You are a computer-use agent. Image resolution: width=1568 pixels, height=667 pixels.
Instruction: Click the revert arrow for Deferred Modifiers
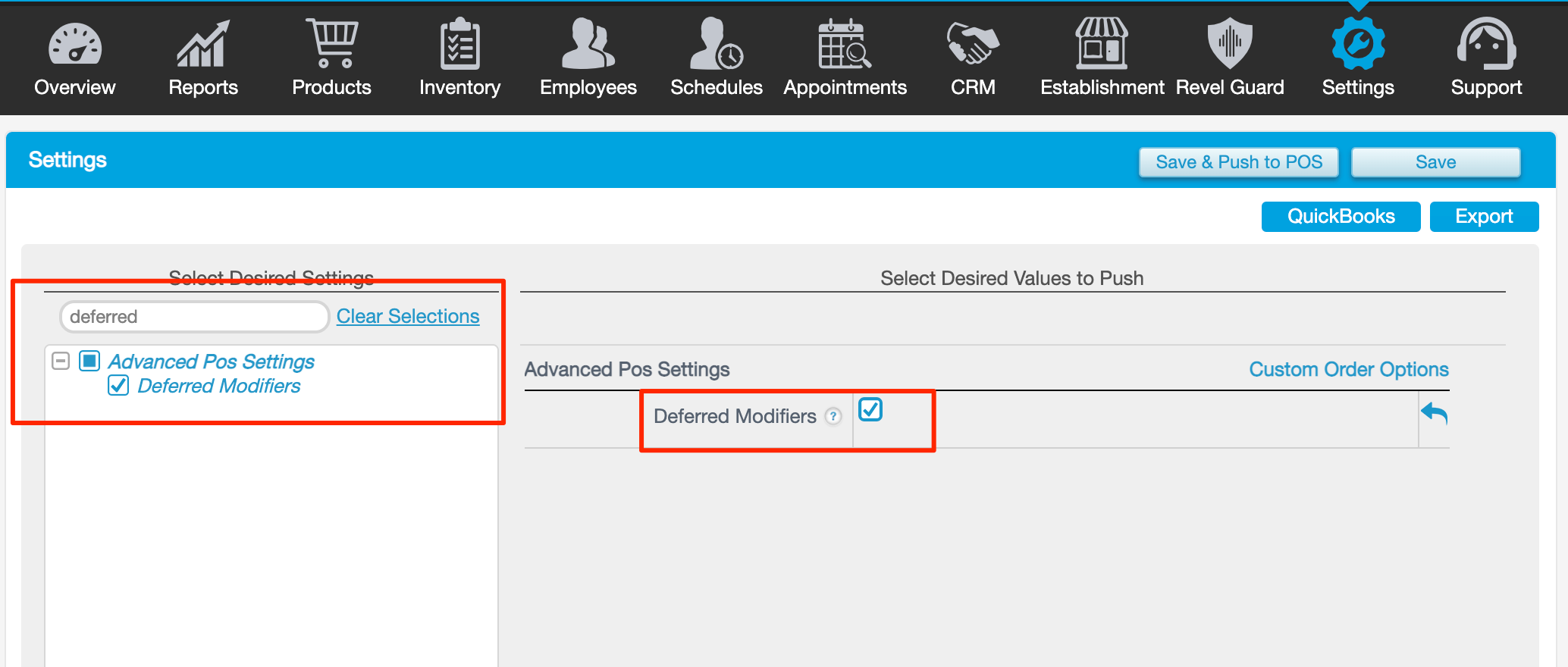point(1434,414)
